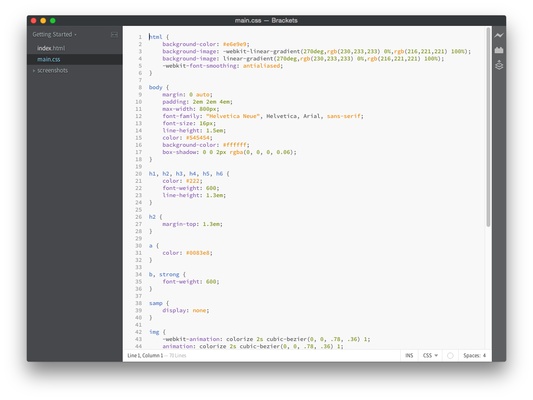The width and height of the screenshot is (533, 400).
Task: Click the body selector on line 8
Action: 155,87
